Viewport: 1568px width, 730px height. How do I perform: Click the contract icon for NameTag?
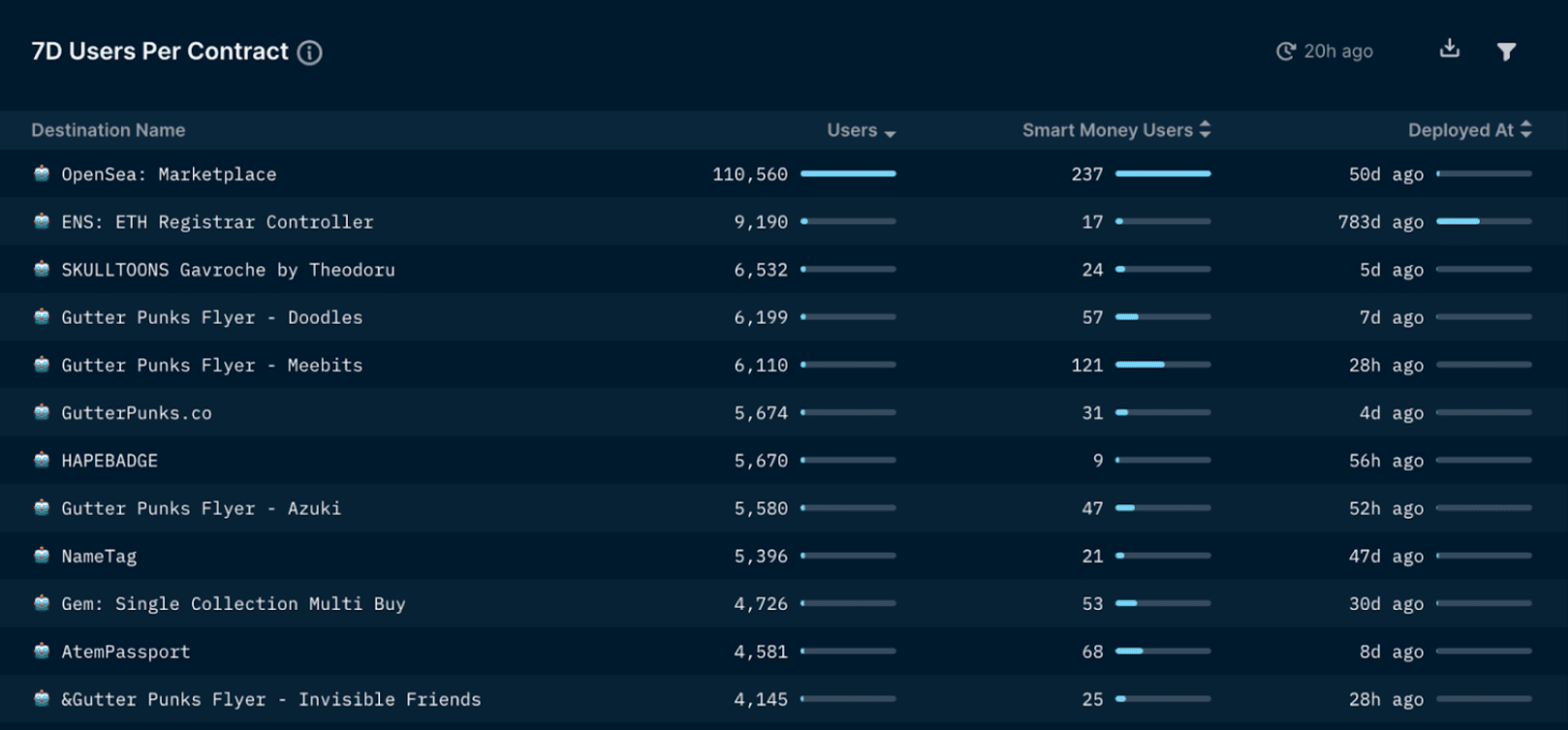point(42,555)
